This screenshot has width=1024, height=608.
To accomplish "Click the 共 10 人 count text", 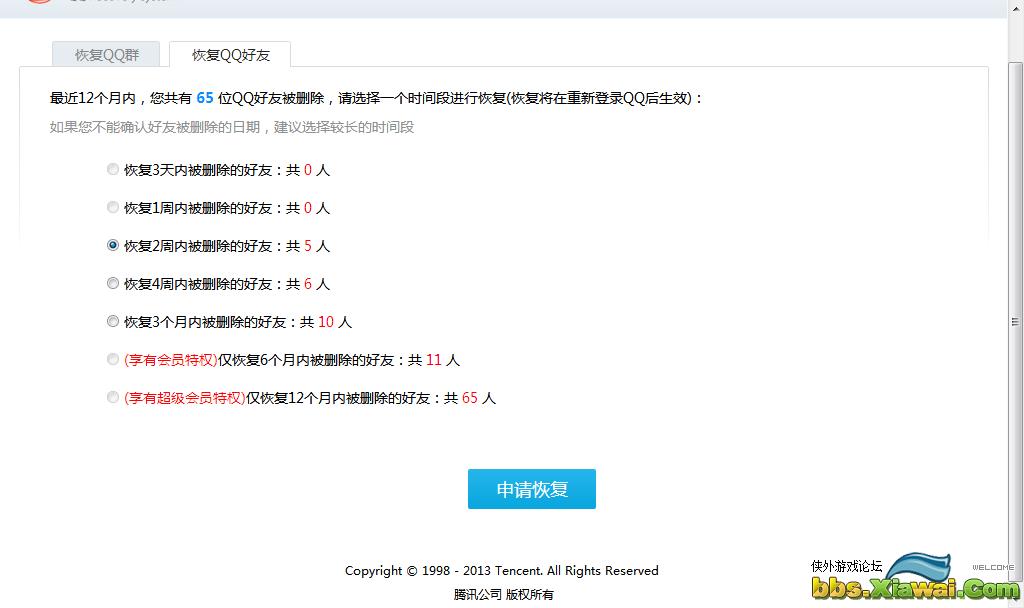I will click(326, 322).
